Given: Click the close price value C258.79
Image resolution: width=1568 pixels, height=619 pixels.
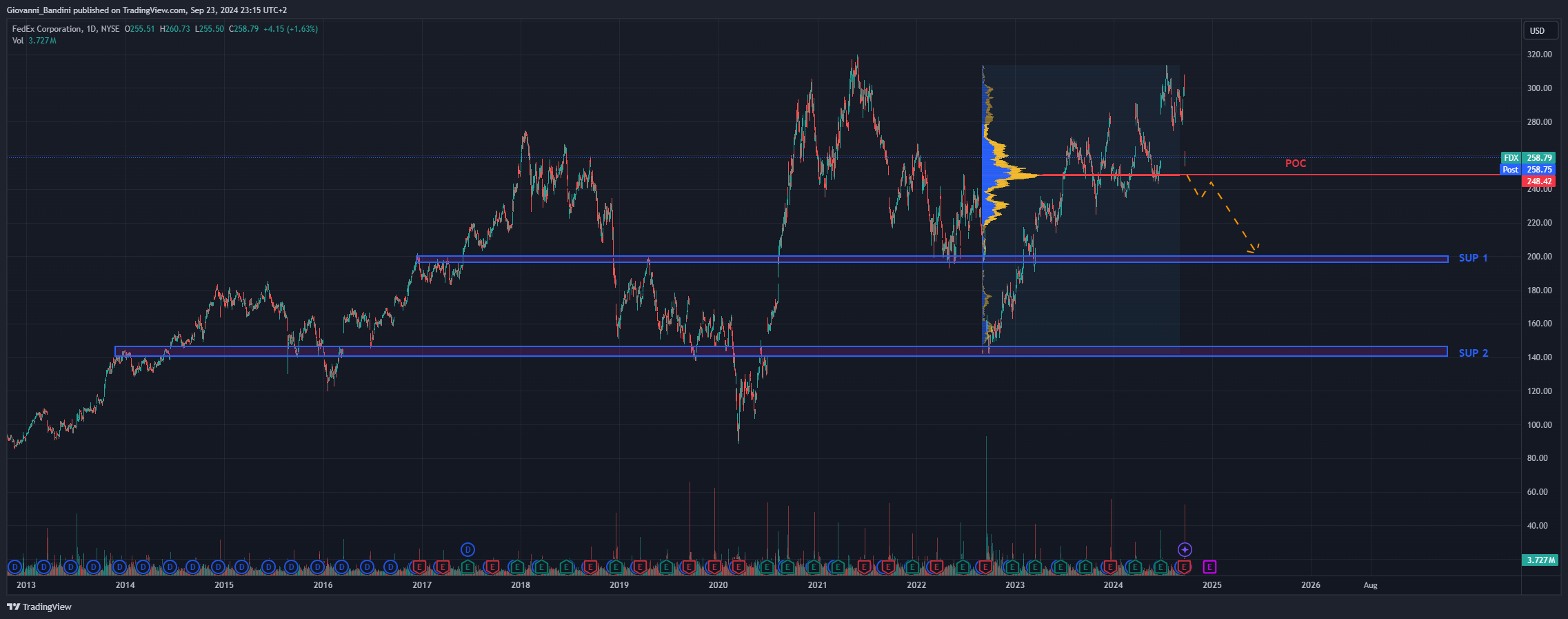Looking at the screenshot, I should click(x=243, y=29).
